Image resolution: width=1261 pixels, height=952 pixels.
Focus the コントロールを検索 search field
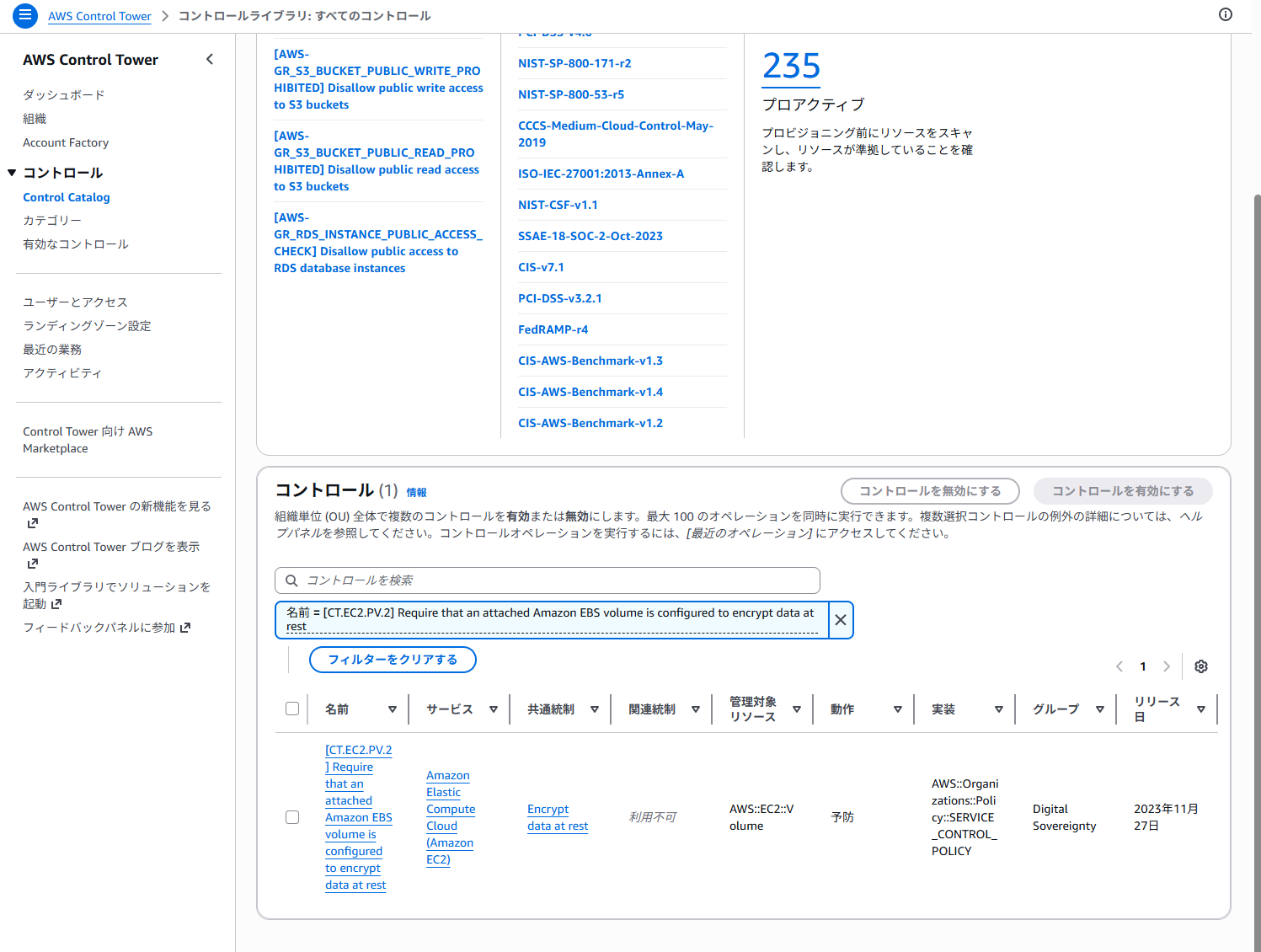click(556, 580)
